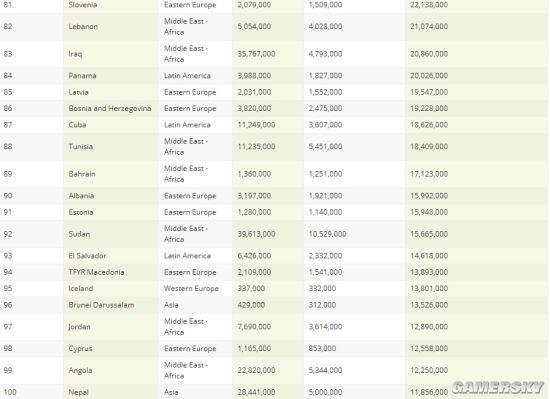Select Jordan revenue 12,890,000

point(429,327)
